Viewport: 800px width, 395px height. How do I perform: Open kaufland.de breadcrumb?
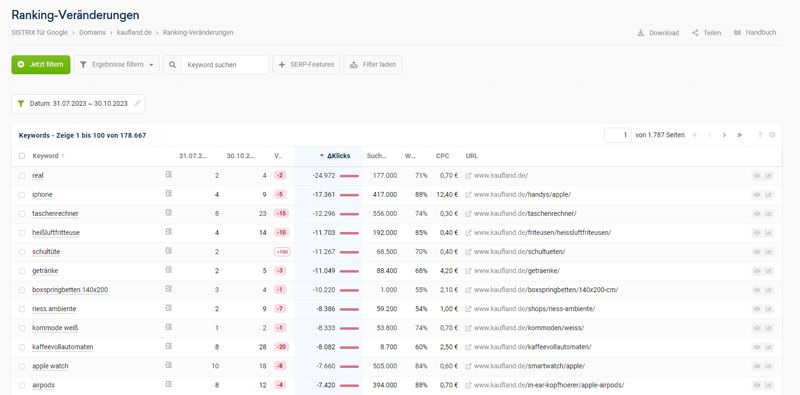tap(134, 32)
